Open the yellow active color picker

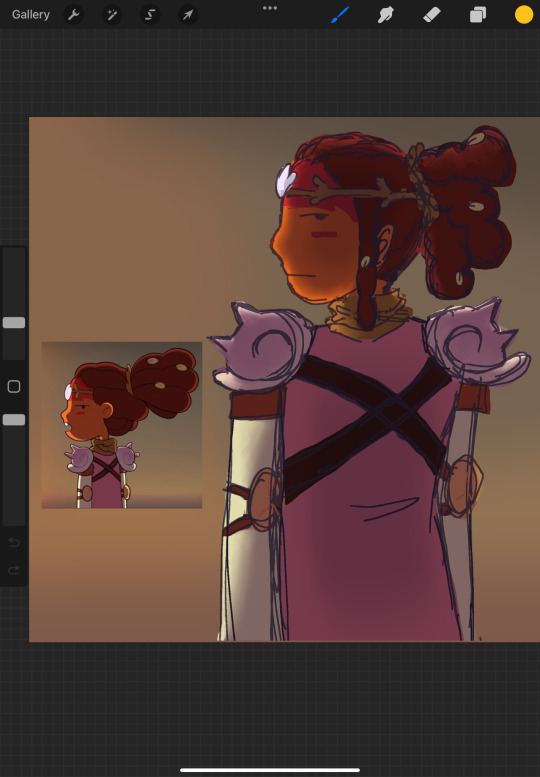[x=524, y=15]
